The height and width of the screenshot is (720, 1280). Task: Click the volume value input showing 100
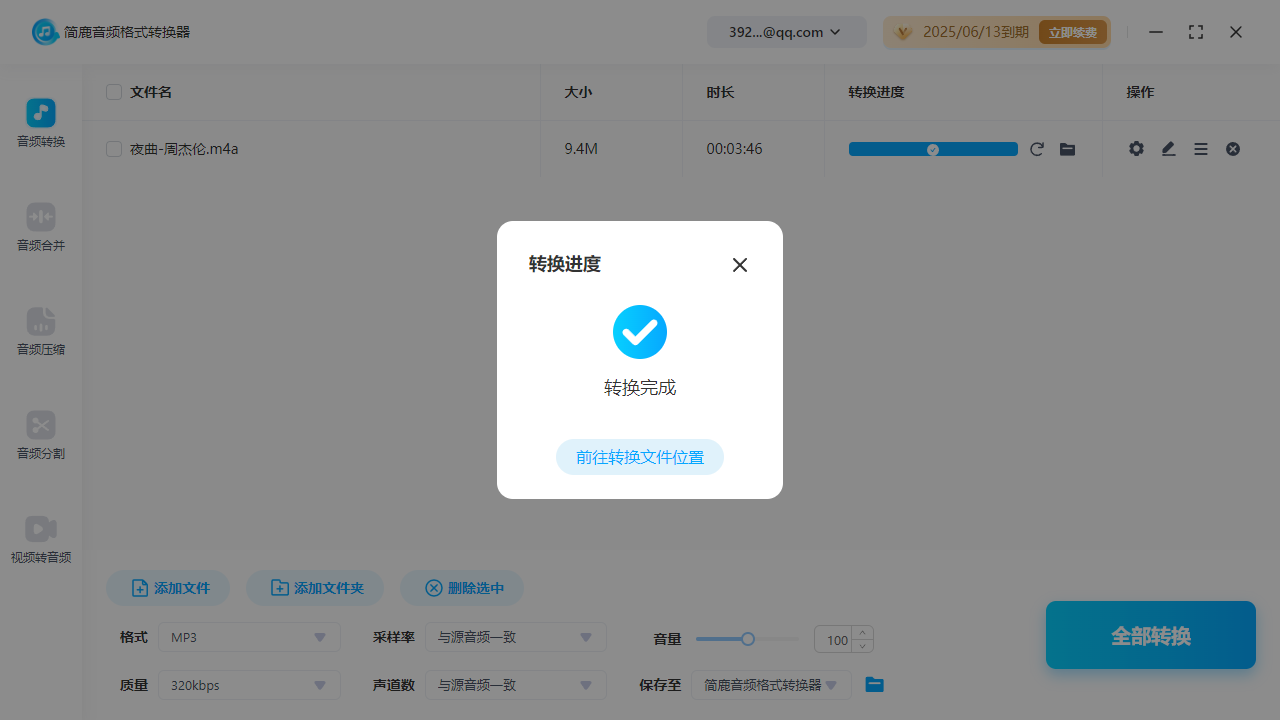[838, 638]
